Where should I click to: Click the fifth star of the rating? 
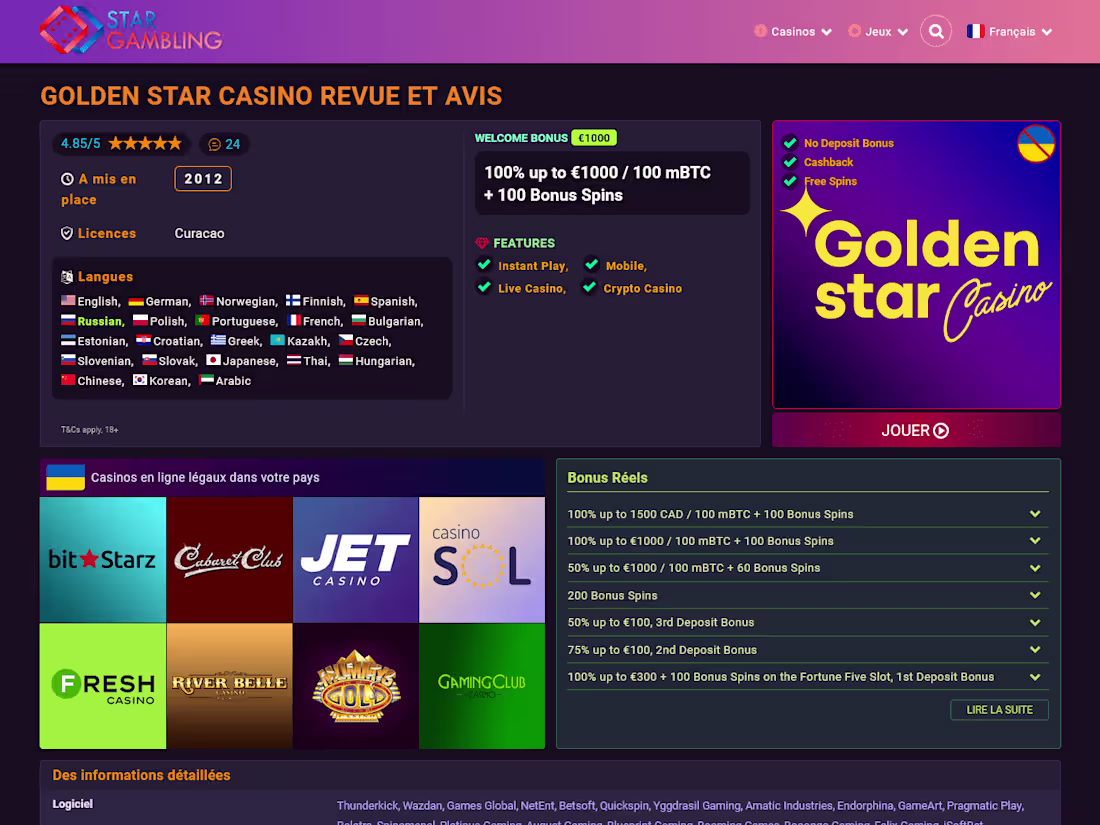coord(175,142)
